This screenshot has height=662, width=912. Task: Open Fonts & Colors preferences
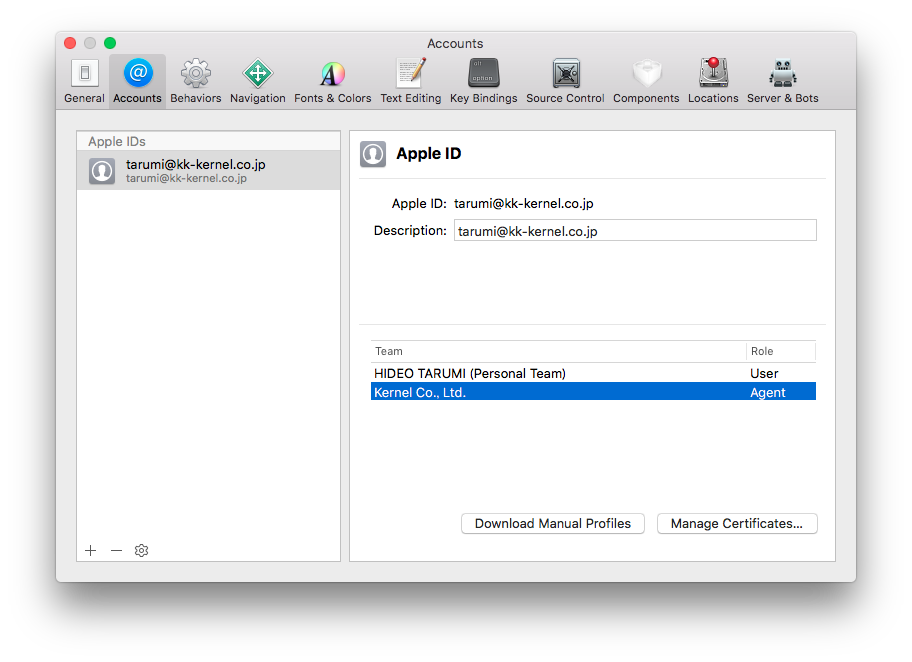[332, 81]
